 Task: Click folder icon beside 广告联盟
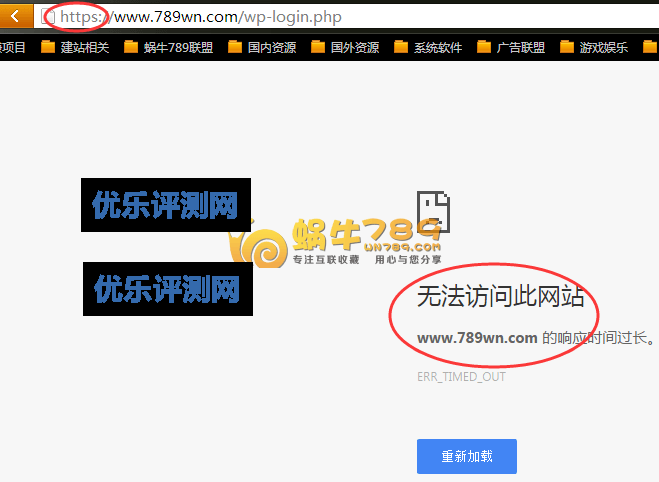[x=484, y=47]
